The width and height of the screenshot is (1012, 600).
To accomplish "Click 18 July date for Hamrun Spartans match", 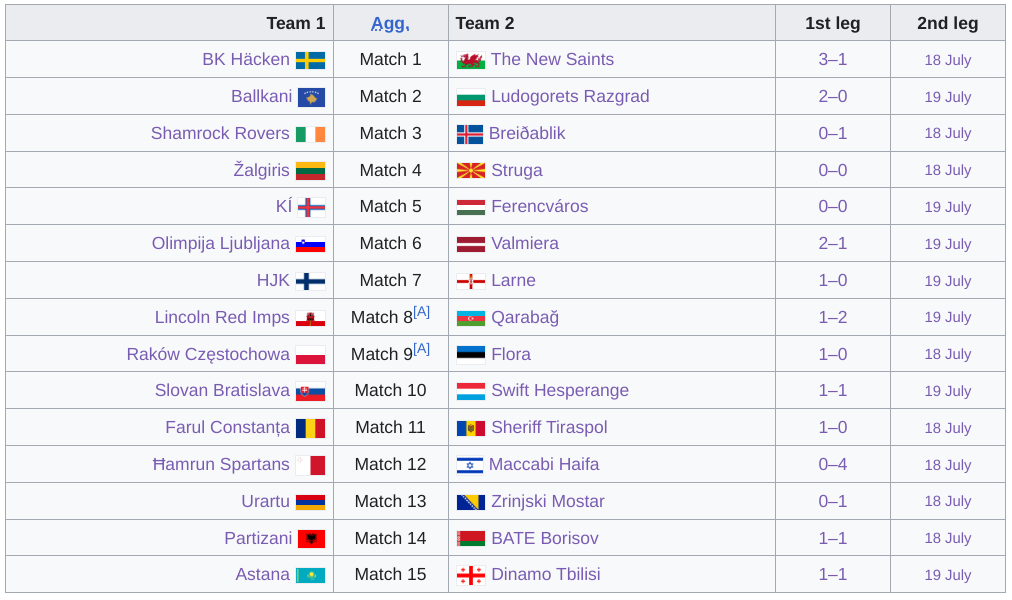I will point(947,465).
